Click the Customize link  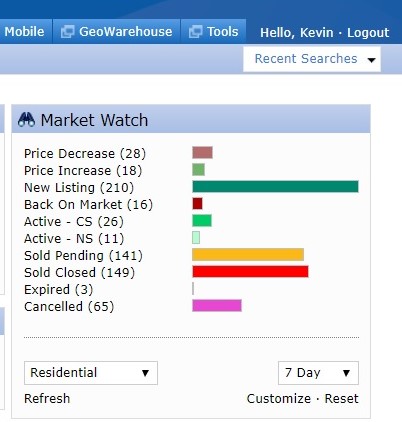tap(279, 398)
